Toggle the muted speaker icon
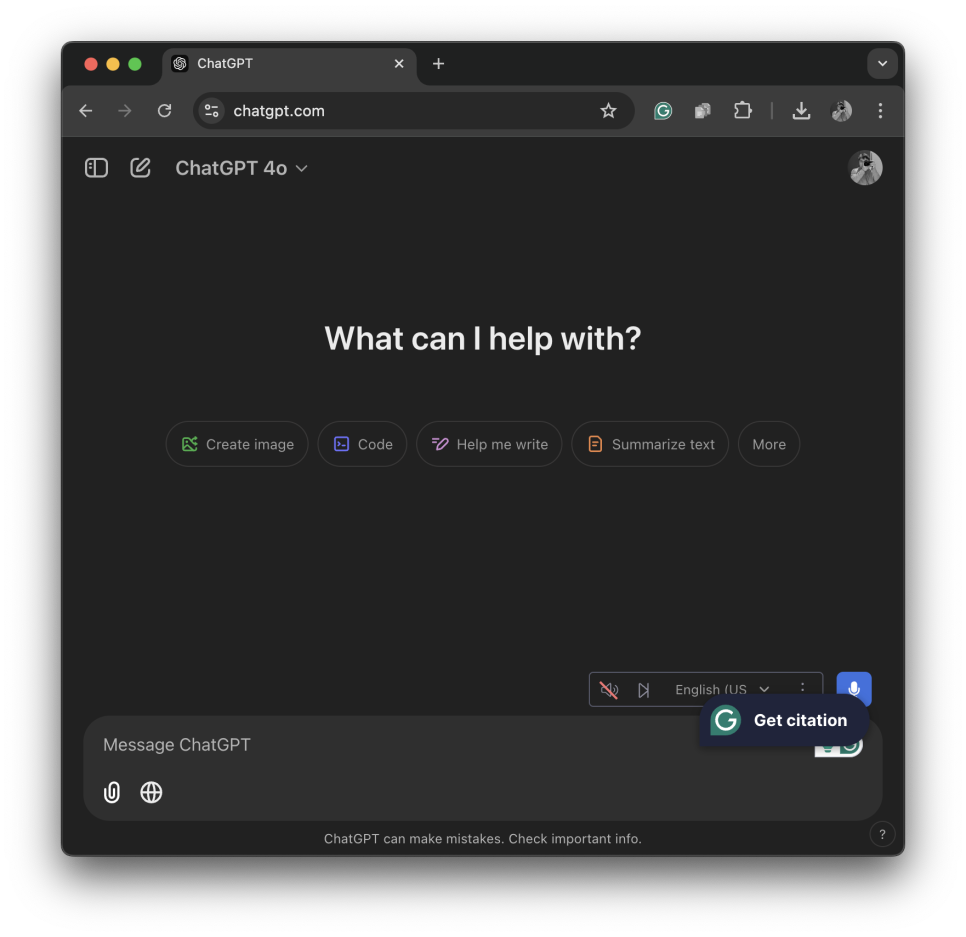The height and width of the screenshot is (937, 966). (x=609, y=690)
